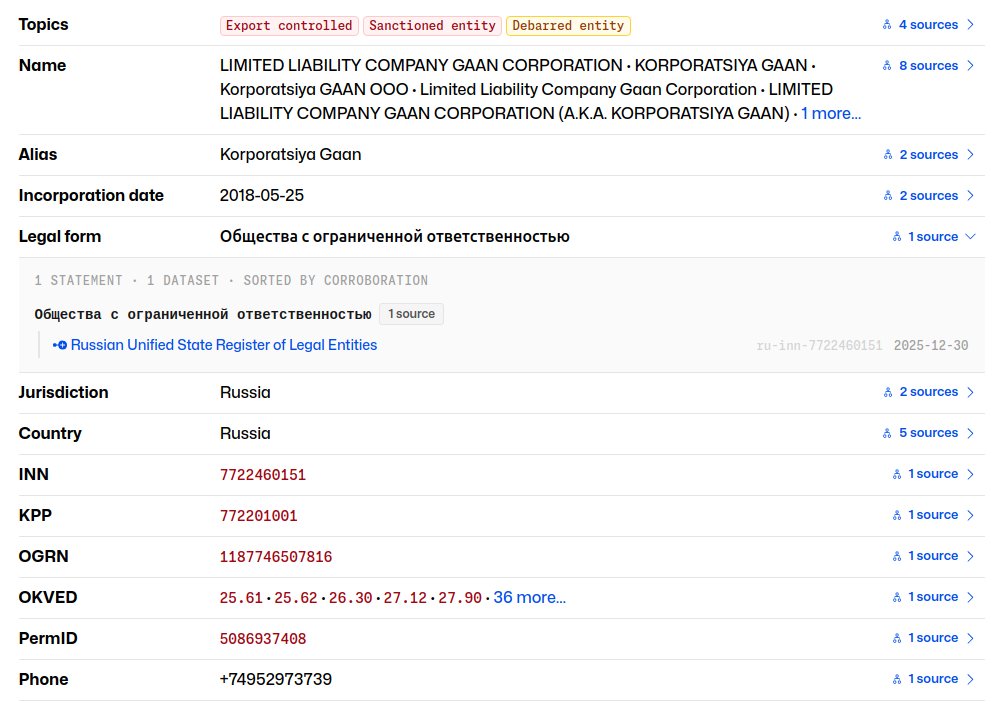Open the '1 source' link for Phone
Screen dimensions: 990x709
click(933, 679)
